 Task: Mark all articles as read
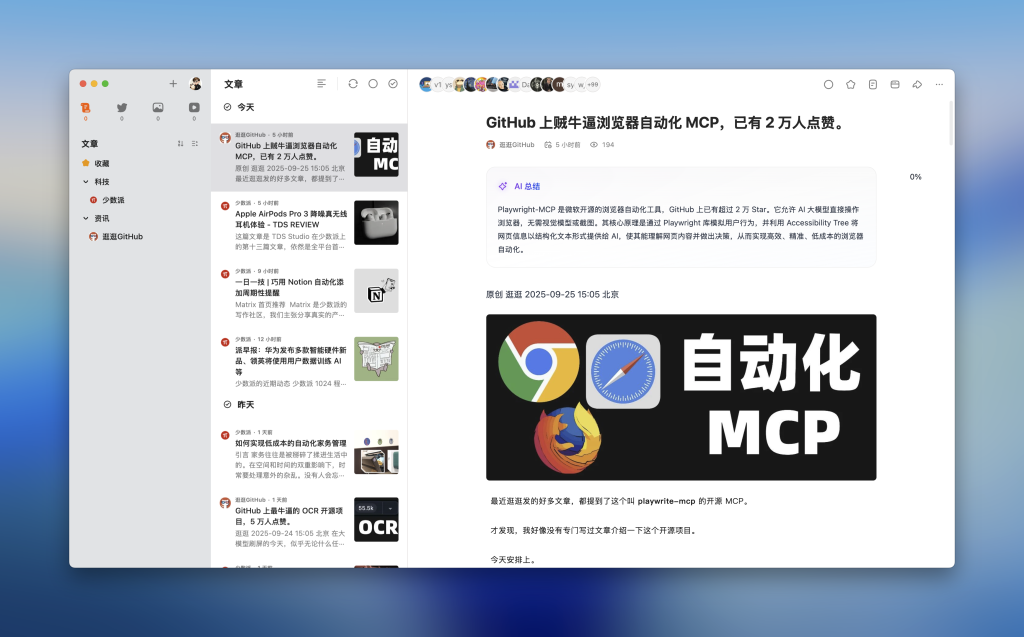coord(393,84)
